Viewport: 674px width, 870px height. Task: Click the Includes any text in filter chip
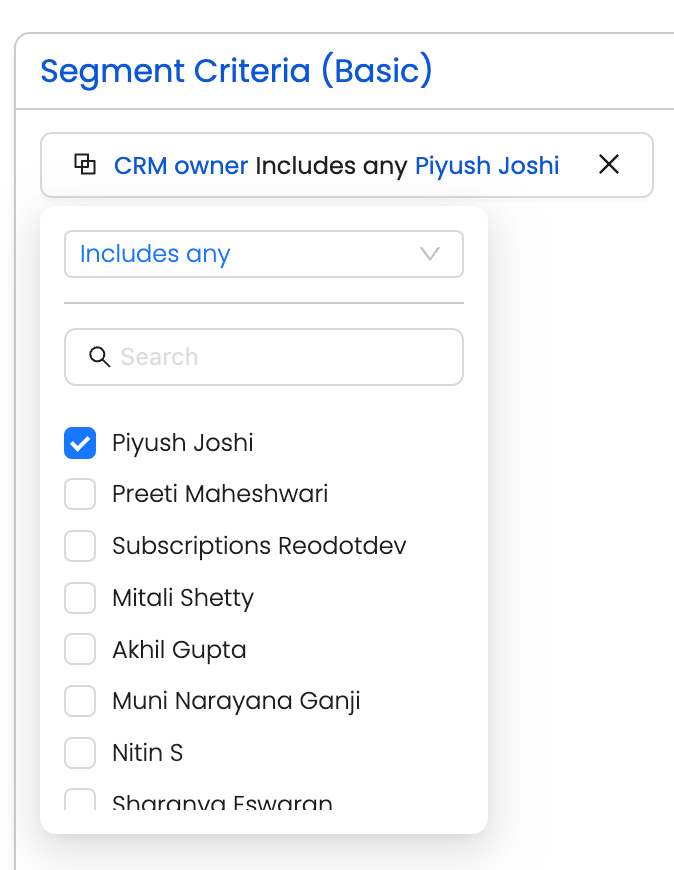tap(331, 165)
